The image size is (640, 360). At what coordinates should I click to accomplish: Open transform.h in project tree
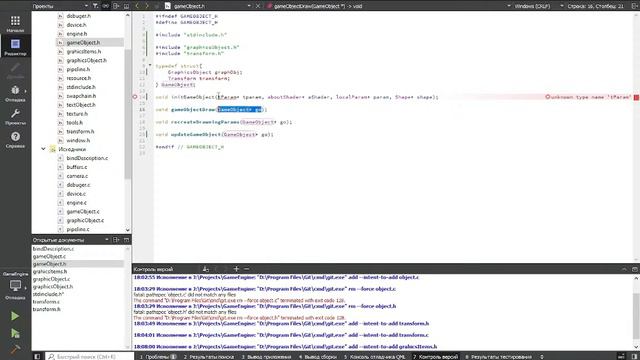click(80, 131)
